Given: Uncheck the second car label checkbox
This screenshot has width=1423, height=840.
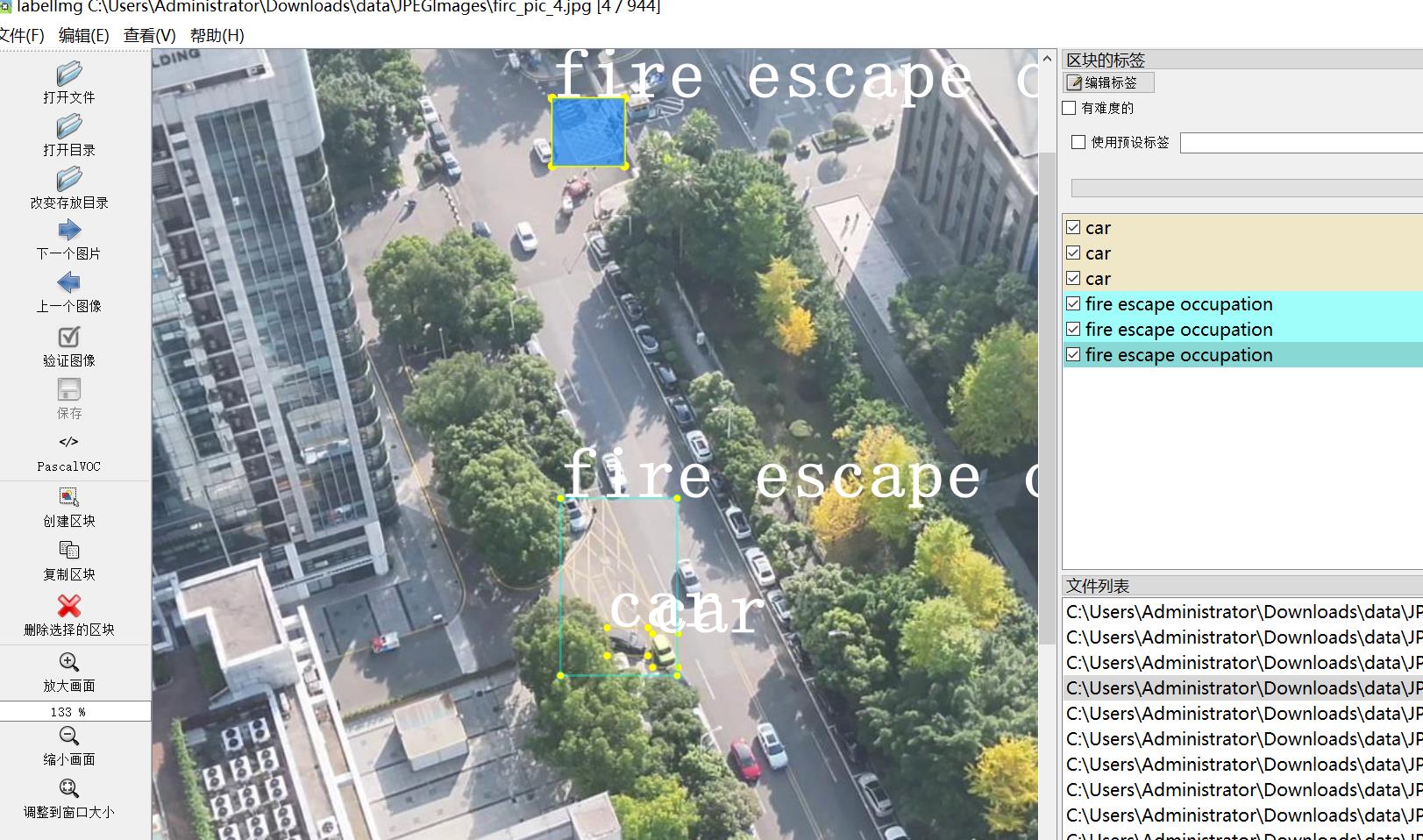Looking at the screenshot, I should coord(1073,253).
